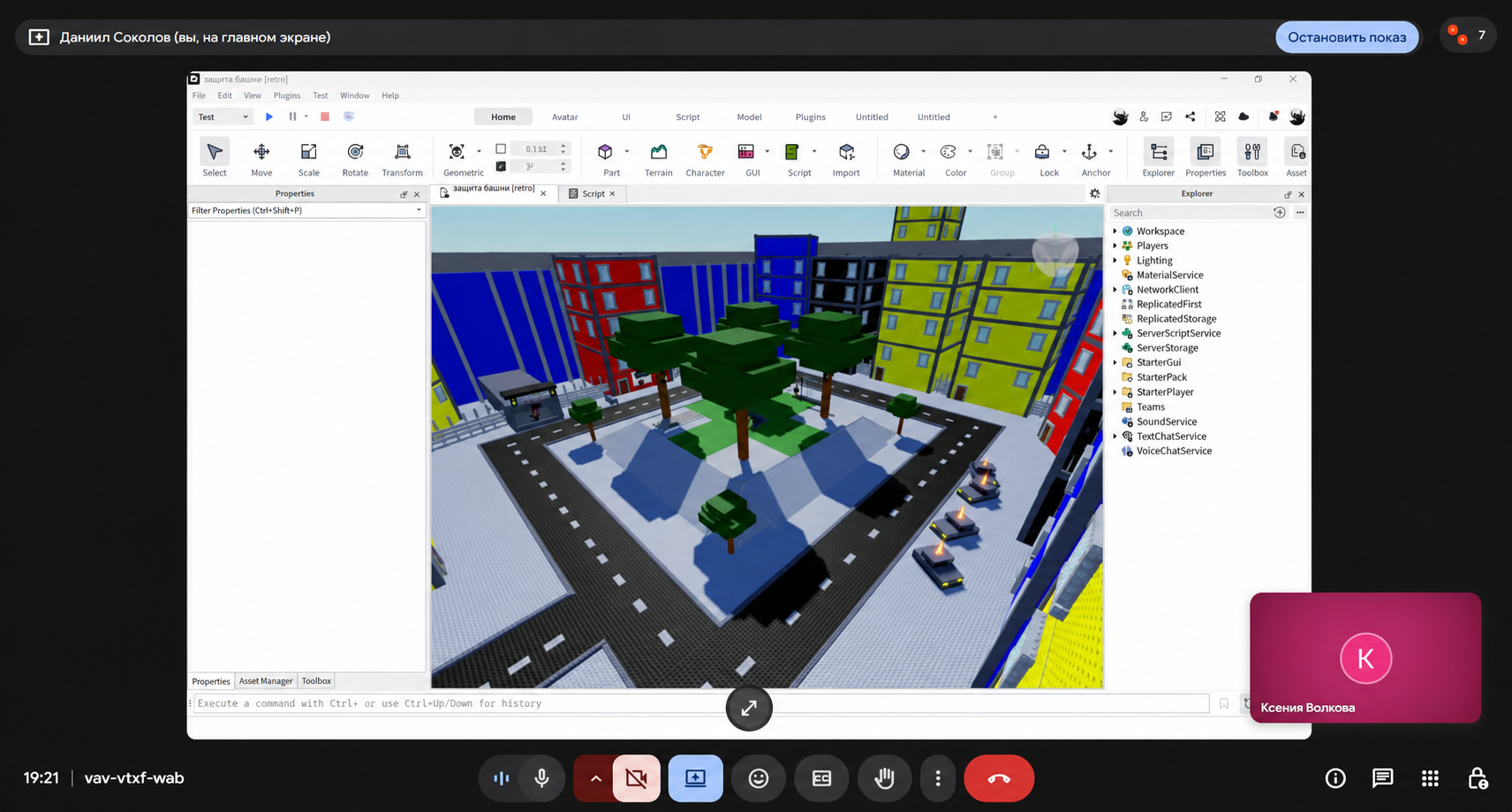Expand the TextChatService node
This screenshot has width=1512, height=812.
tap(1115, 436)
